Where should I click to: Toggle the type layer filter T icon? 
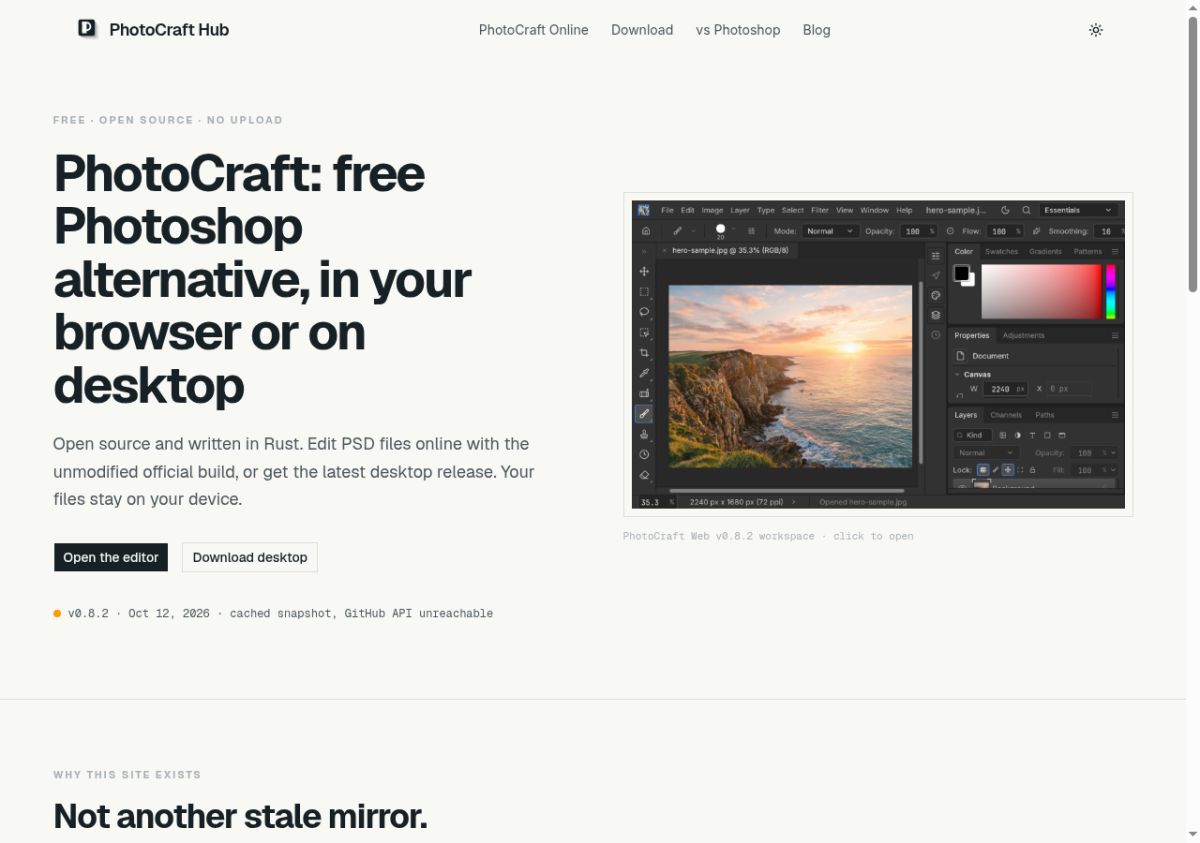pyautogui.click(x=1032, y=435)
